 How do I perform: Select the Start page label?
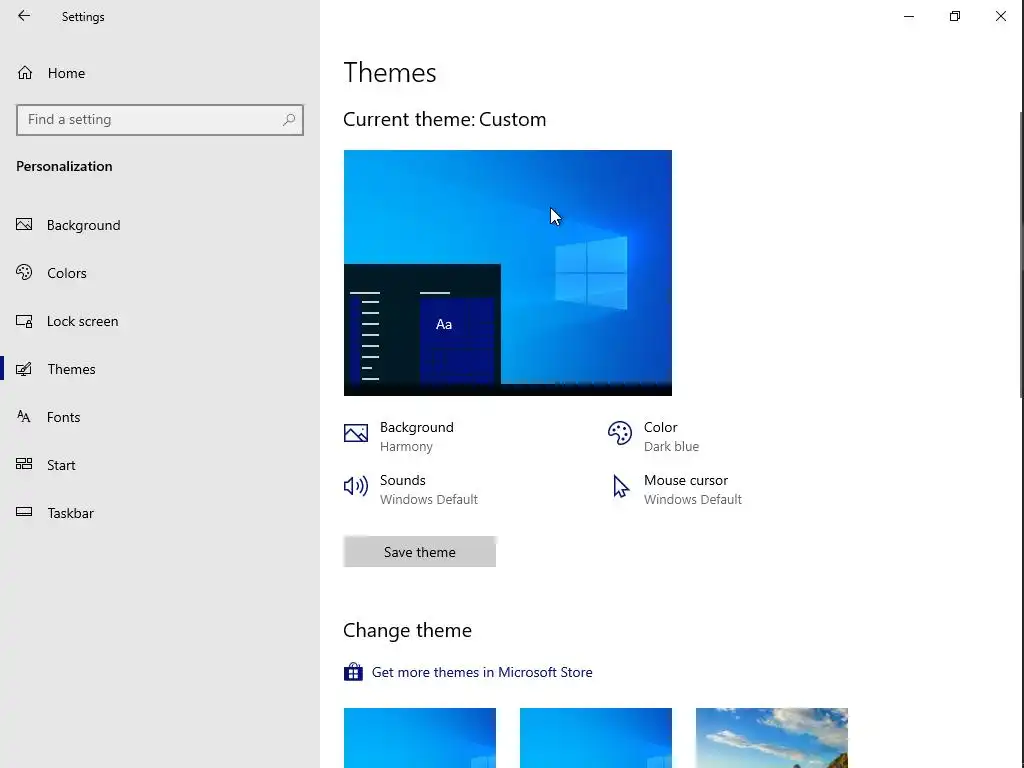[x=61, y=465]
